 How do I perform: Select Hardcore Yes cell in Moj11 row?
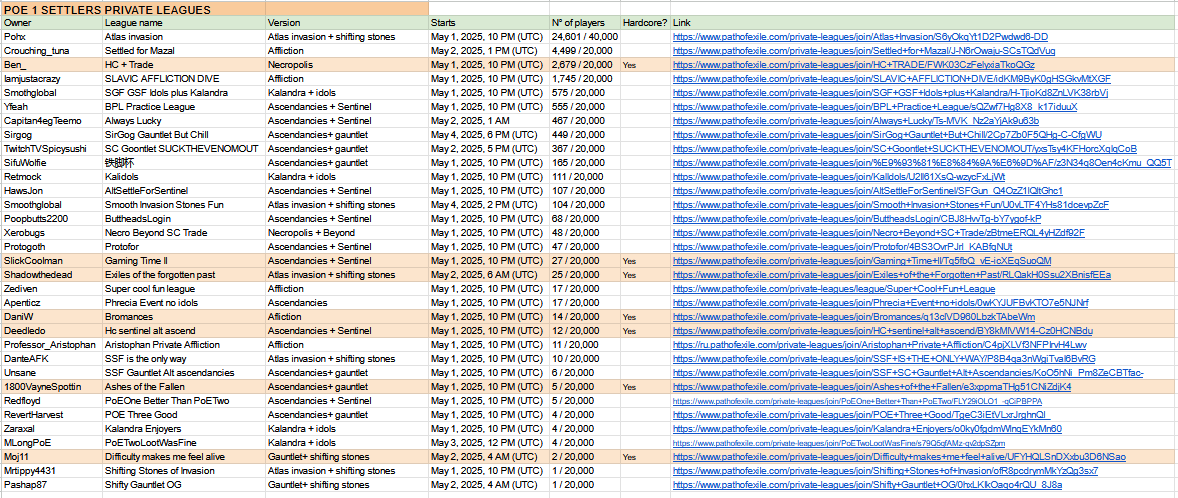pyautogui.click(x=645, y=457)
